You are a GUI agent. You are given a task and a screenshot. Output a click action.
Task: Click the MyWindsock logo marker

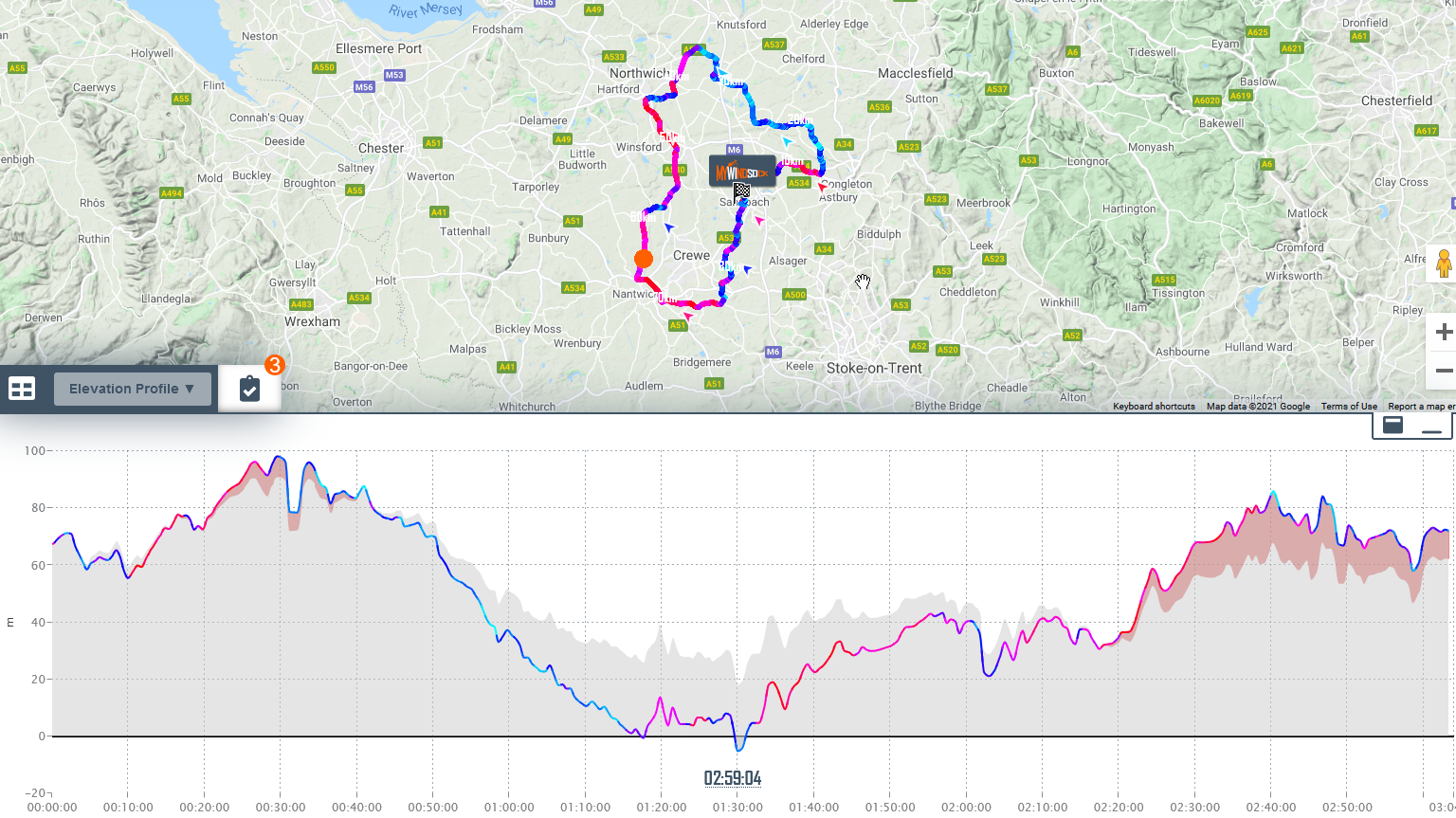click(742, 172)
